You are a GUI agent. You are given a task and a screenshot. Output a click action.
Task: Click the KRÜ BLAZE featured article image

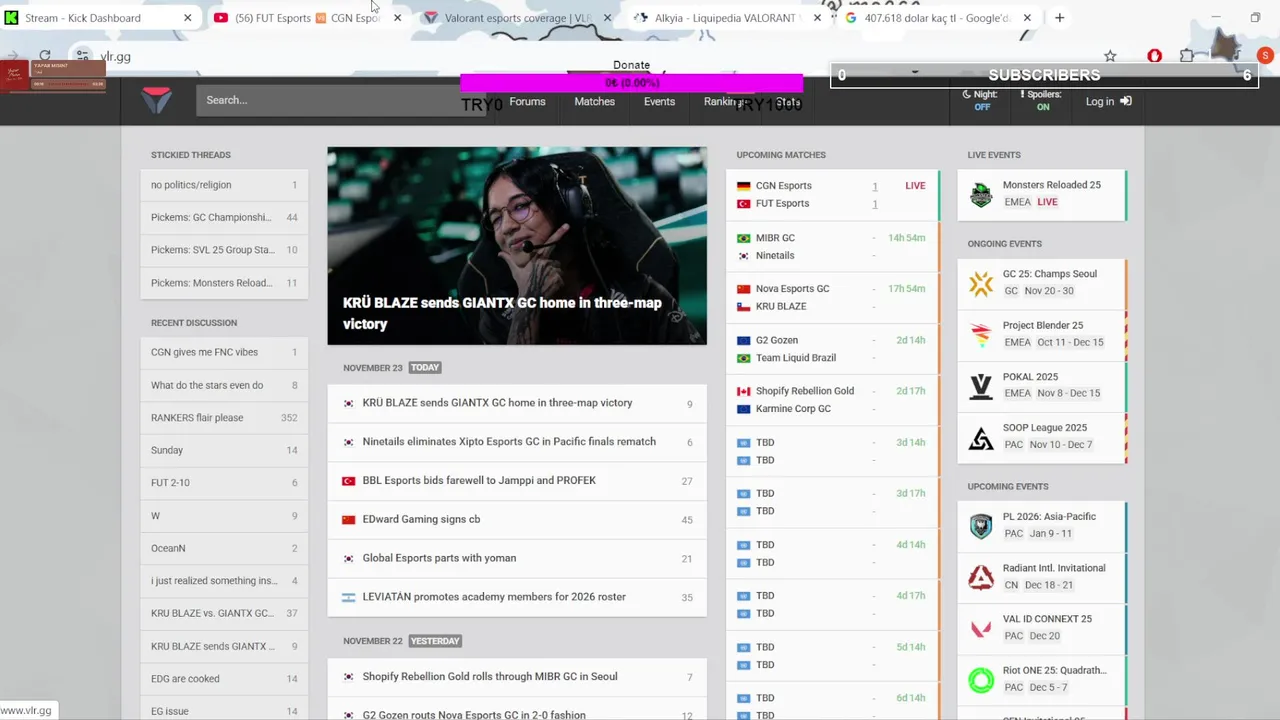[517, 246]
